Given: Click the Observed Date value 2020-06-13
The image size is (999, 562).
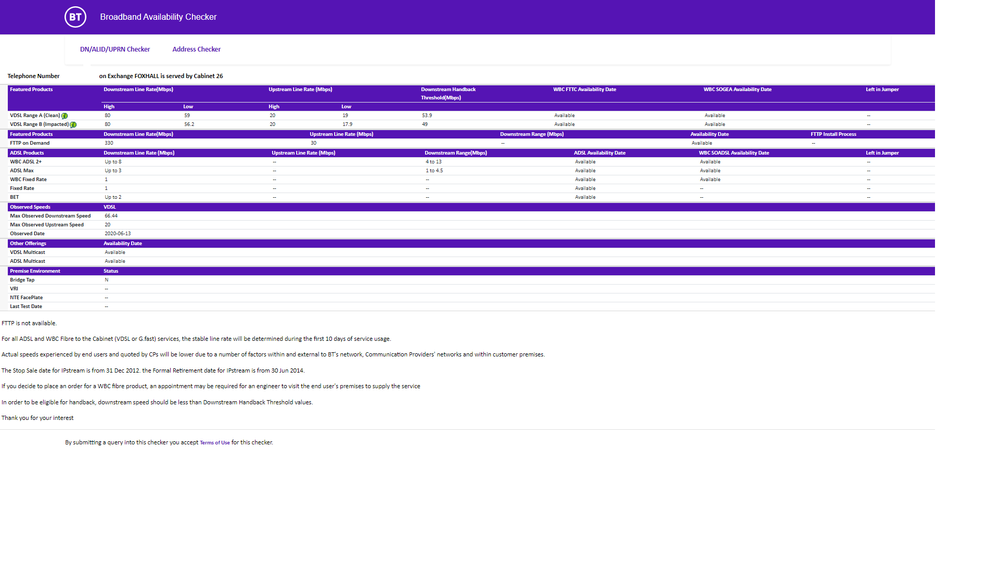Looking at the screenshot, I should [x=118, y=234].
